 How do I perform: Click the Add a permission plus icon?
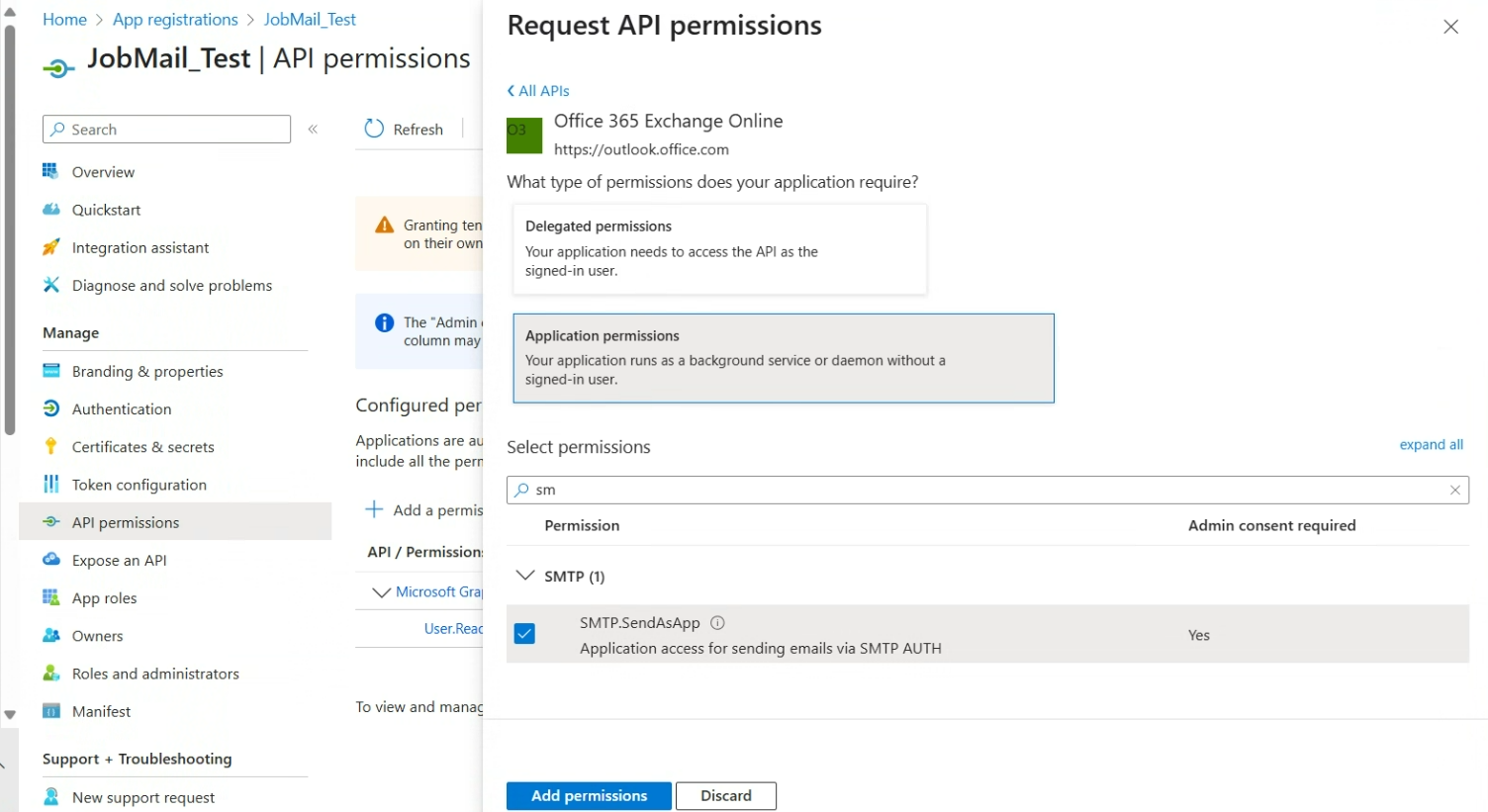[374, 509]
